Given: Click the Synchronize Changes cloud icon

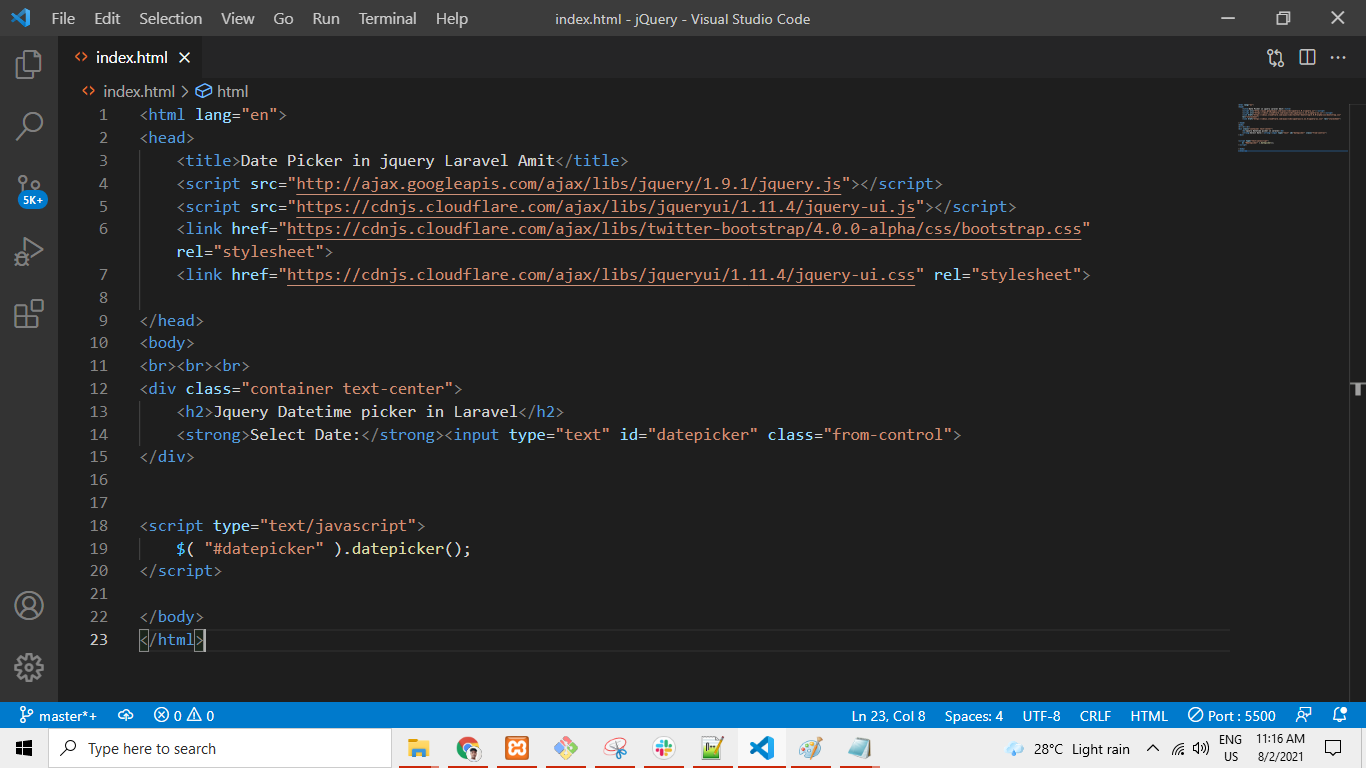Looking at the screenshot, I should (126, 716).
